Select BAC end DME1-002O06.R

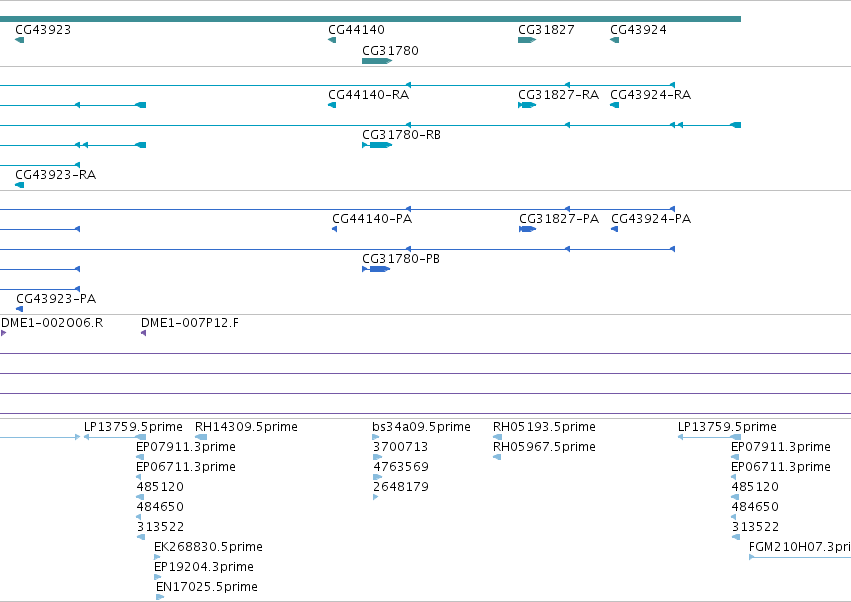(52, 323)
